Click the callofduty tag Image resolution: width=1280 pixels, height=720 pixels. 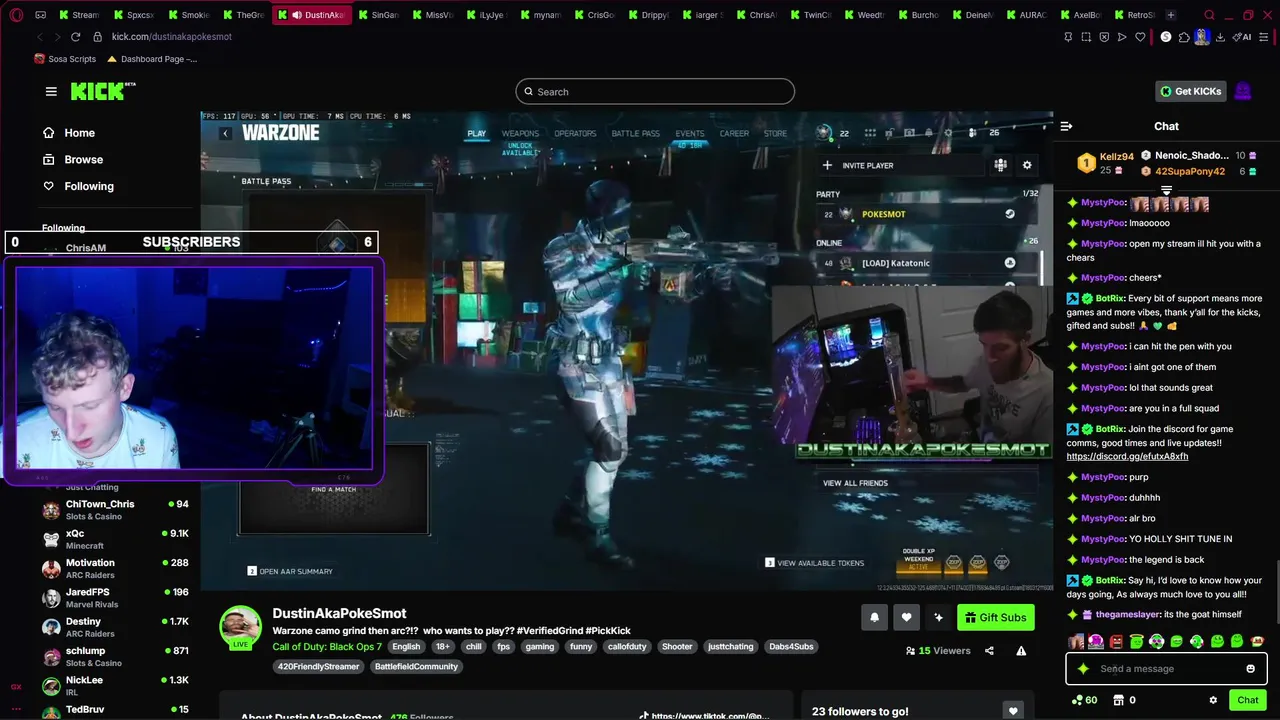627,647
